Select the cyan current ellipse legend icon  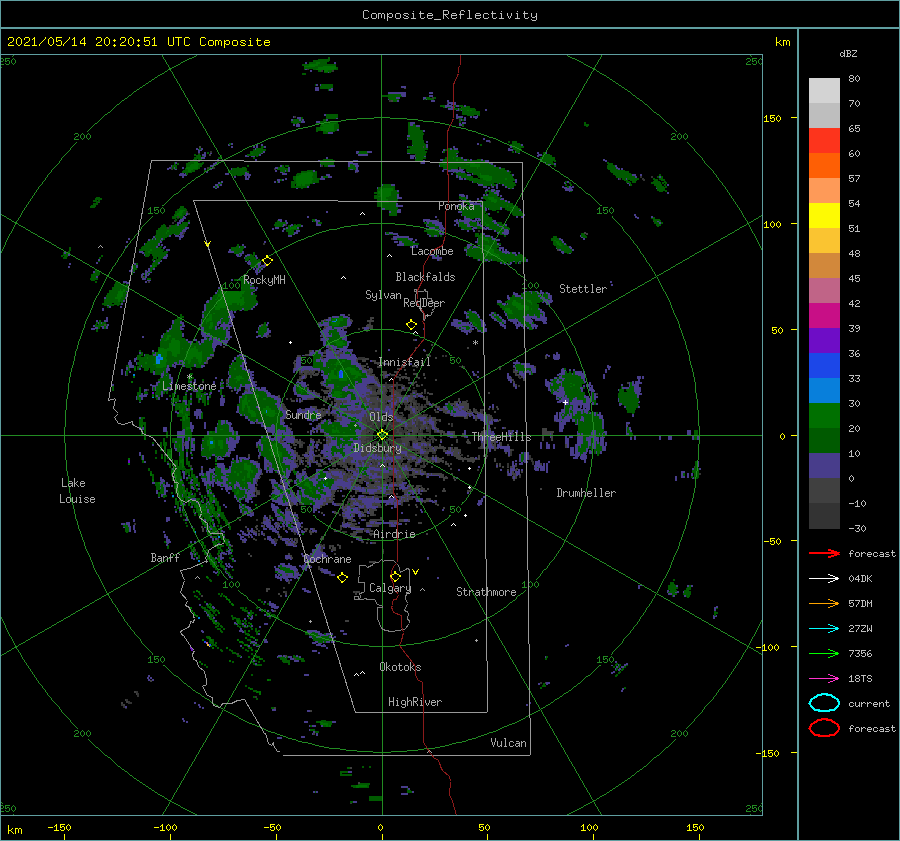[824, 703]
